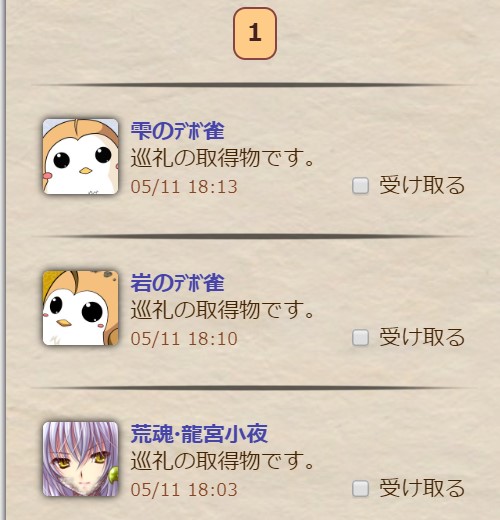Image resolution: width=500 pixels, height=520 pixels.
Task: Tick the checkbox for the 18:03 entry
Action: point(360,489)
